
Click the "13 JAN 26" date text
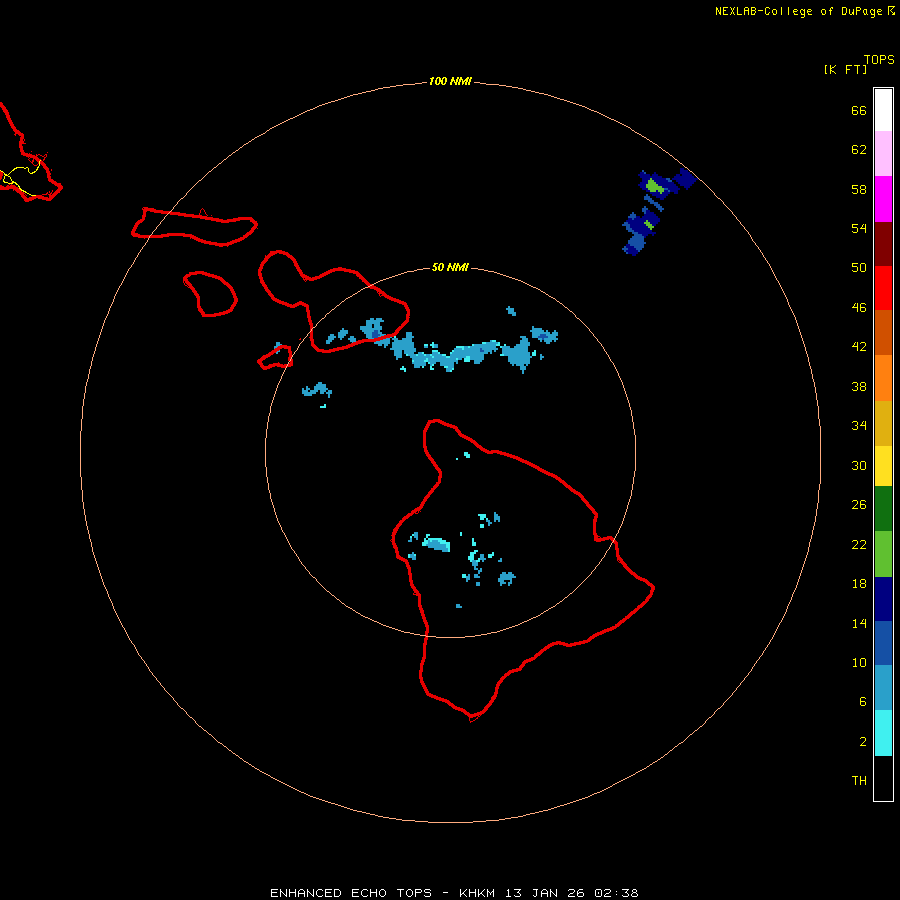[545, 893]
